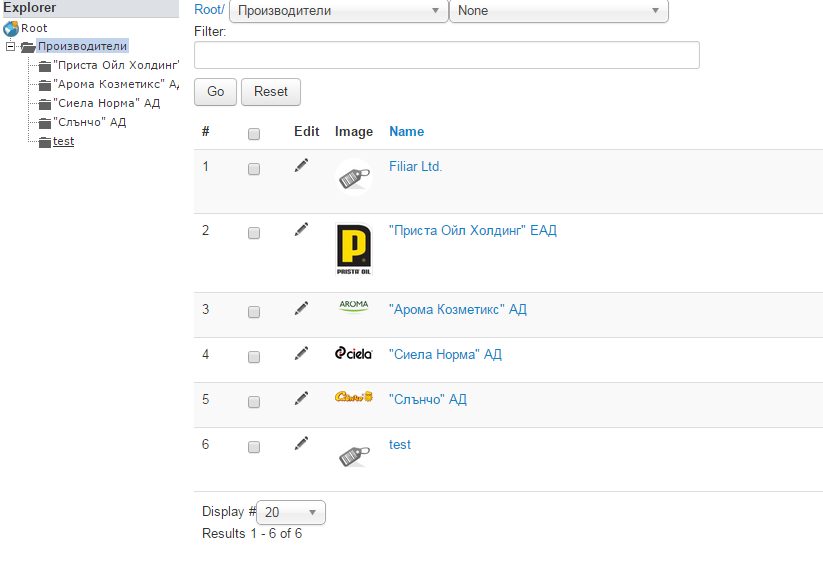This screenshot has width=823, height=566.
Task: Click the edit pencil for Сиела Норма
Action: [x=301, y=353]
